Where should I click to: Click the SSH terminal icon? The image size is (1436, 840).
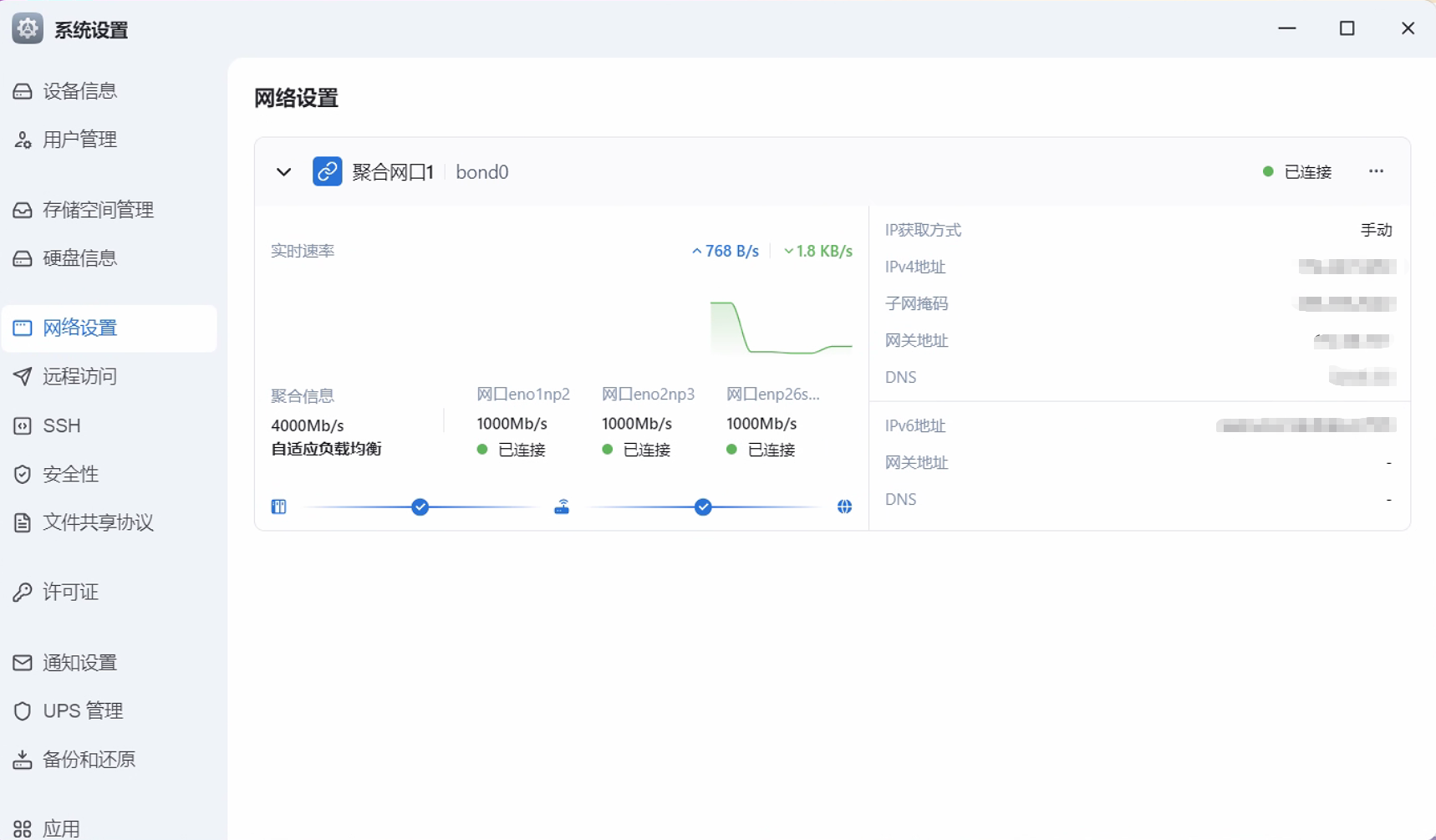(x=23, y=426)
